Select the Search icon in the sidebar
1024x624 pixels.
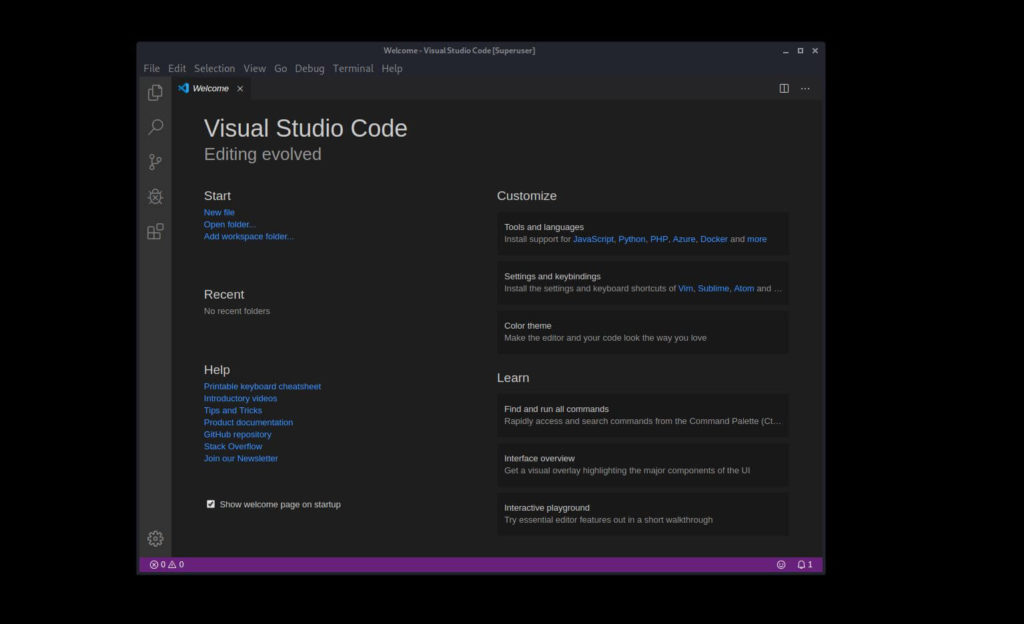pos(155,126)
